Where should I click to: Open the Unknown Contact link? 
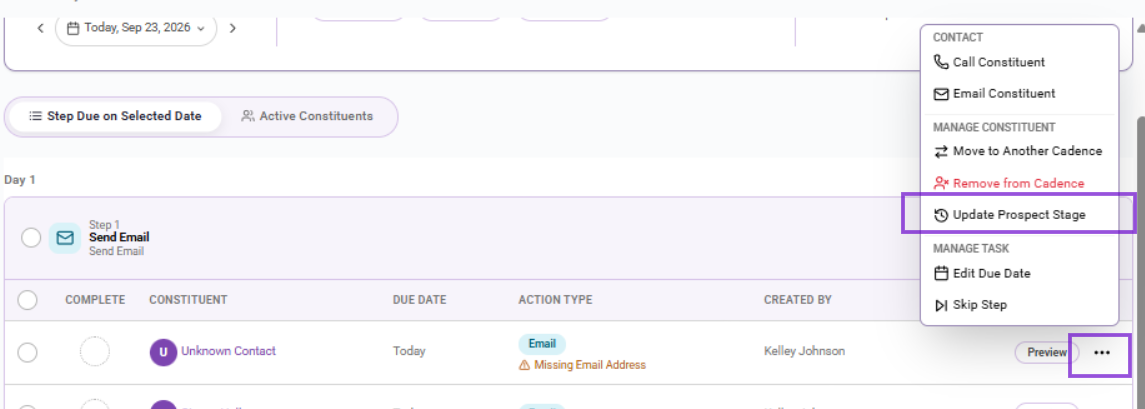(229, 351)
